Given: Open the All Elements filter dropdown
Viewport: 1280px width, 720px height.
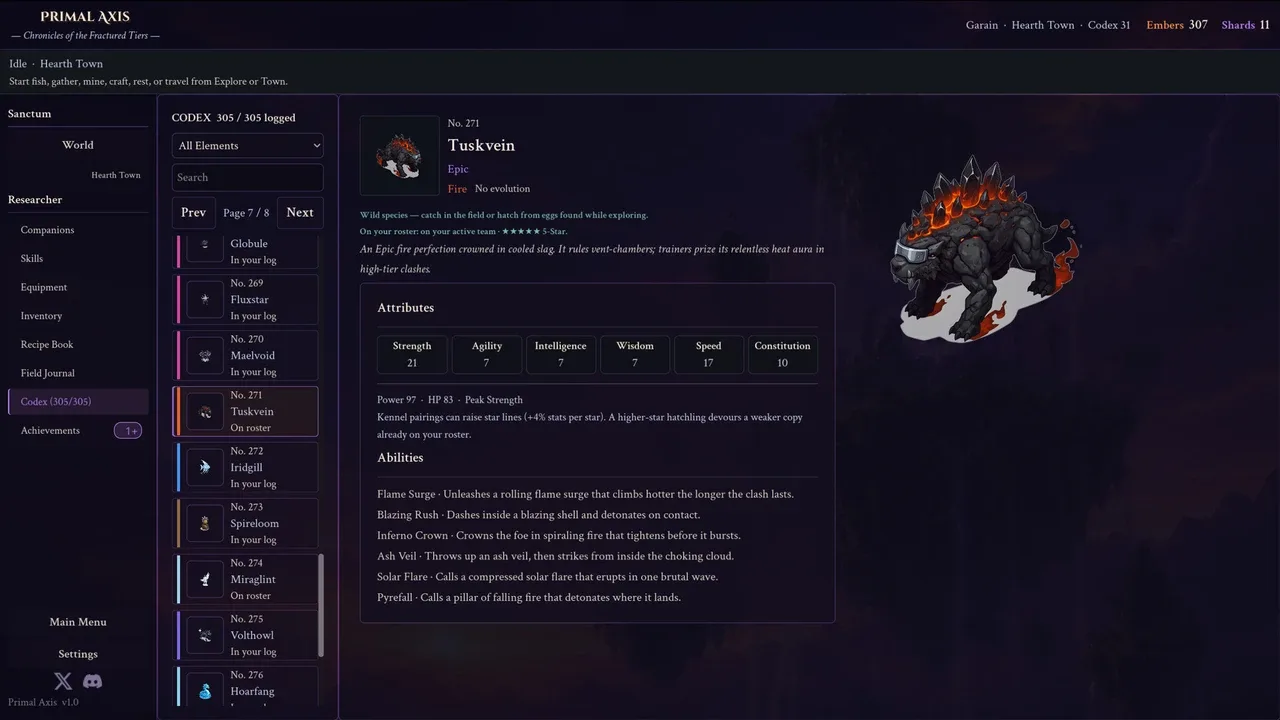Looking at the screenshot, I should (247, 145).
